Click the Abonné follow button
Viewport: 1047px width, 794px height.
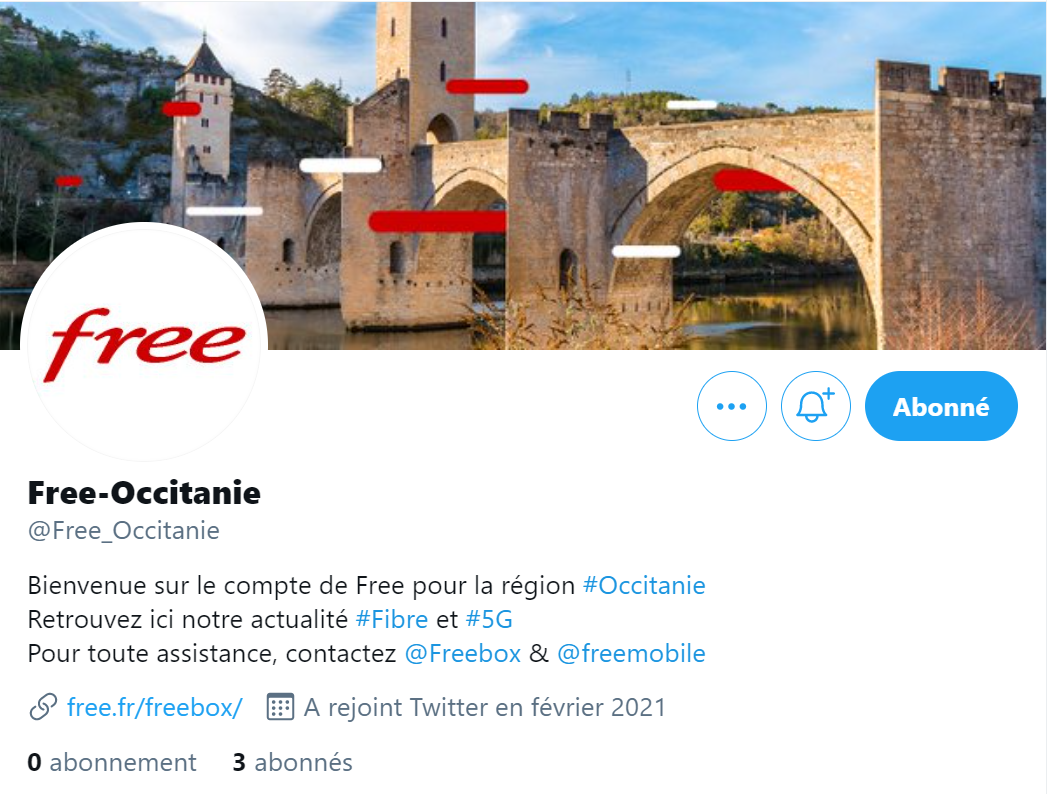(x=941, y=406)
